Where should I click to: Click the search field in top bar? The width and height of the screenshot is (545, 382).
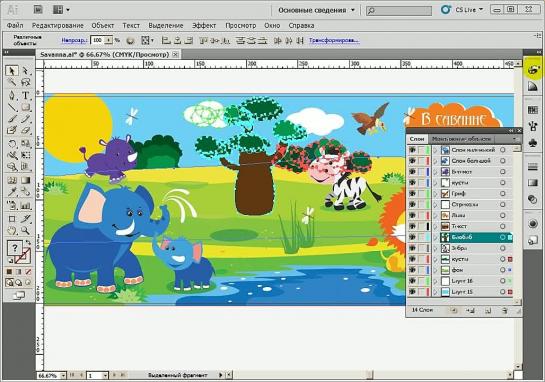tap(399, 11)
